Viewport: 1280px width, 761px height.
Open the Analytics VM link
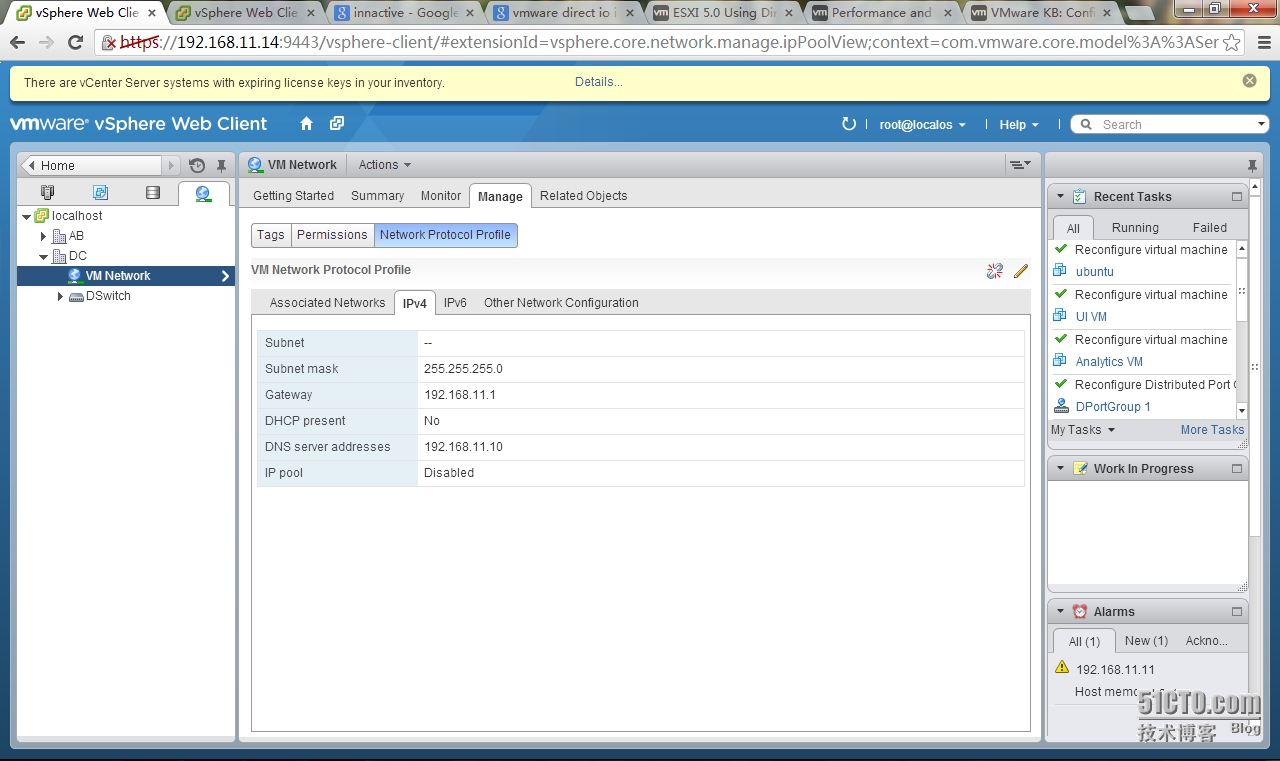(1109, 362)
